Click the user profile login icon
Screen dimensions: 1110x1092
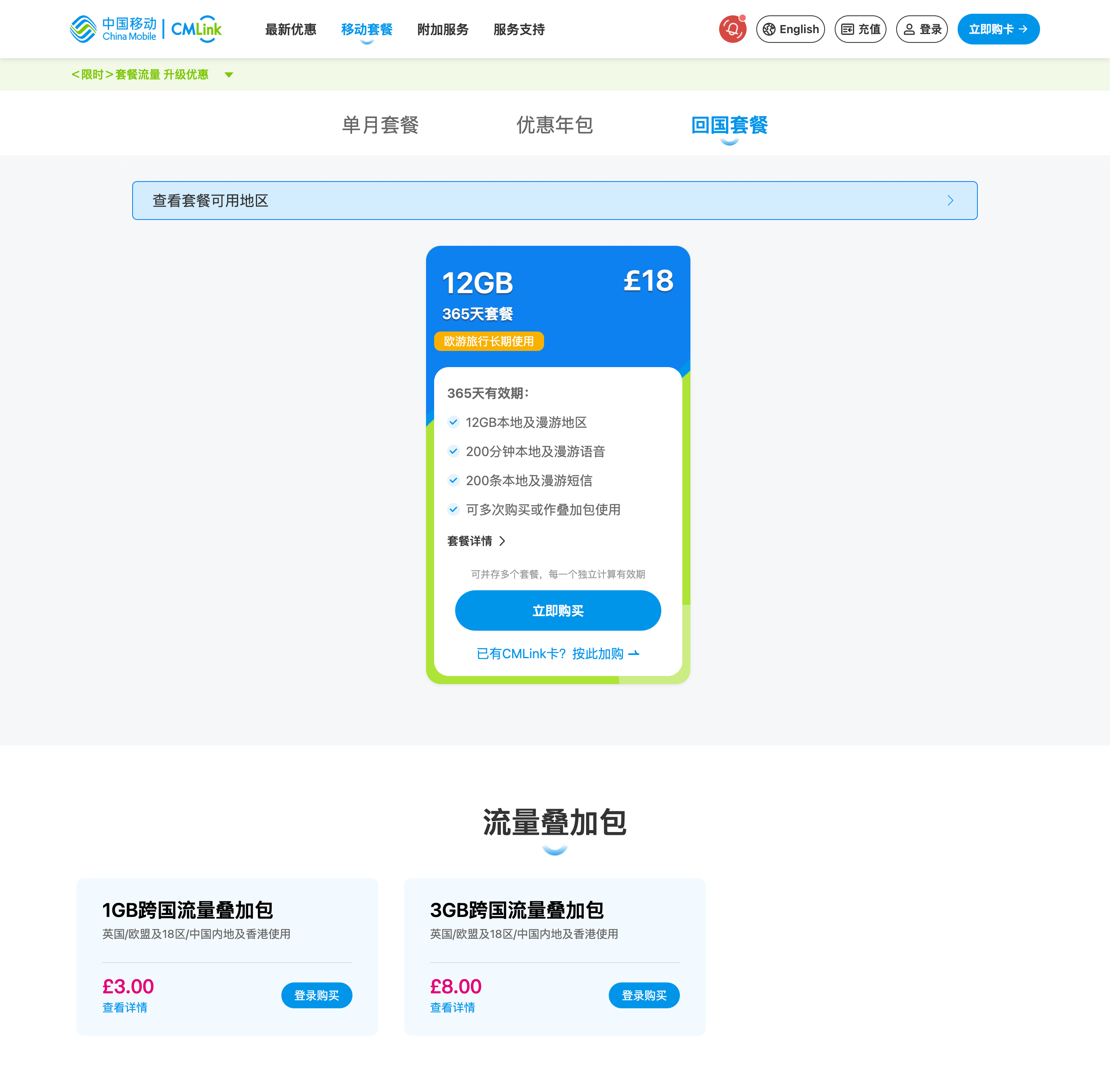click(x=909, y=29)
